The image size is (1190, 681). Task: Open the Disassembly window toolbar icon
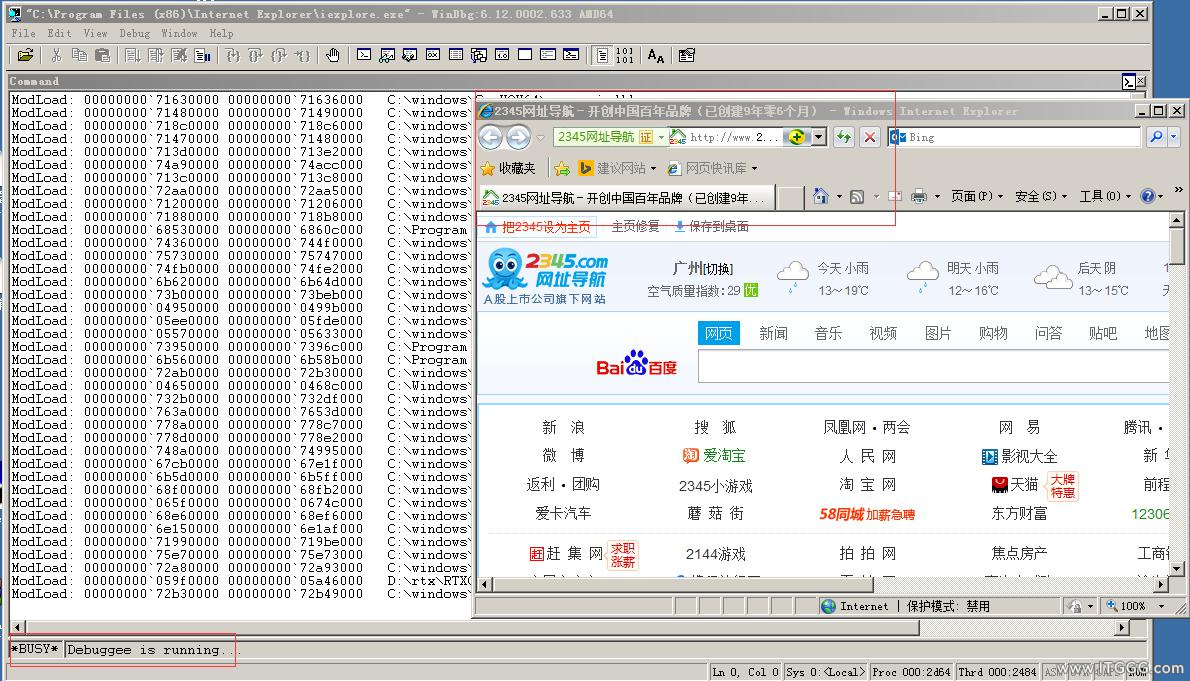click(x=502, y=55)
